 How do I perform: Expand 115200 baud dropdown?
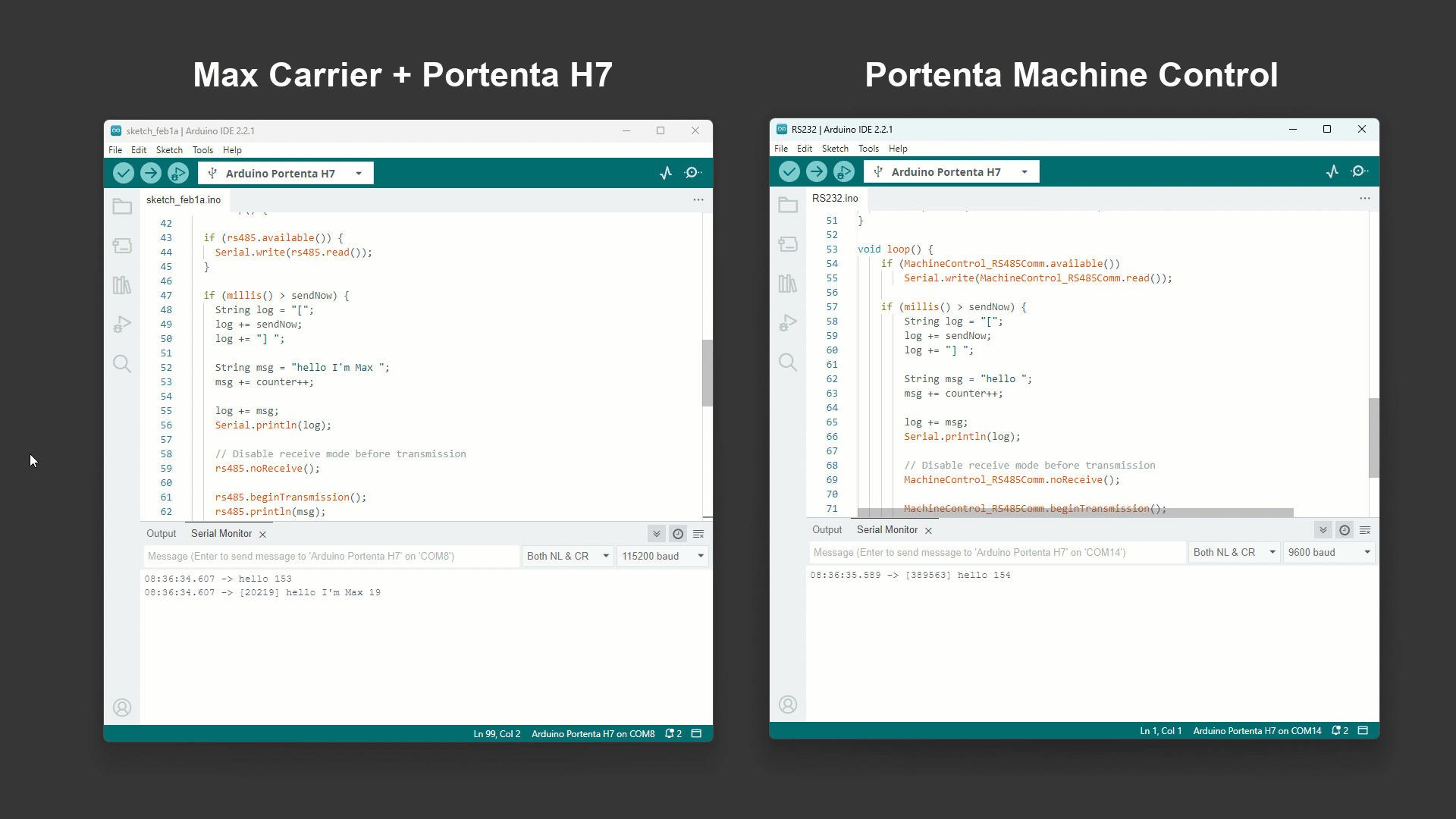point(663,556)
